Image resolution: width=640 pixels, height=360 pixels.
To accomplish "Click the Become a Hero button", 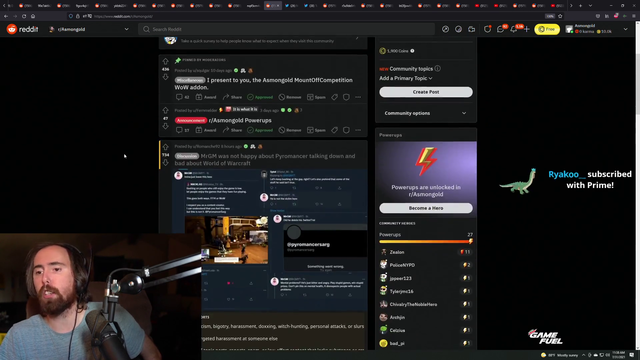I will pyautogui.click(x=426, y=208).
